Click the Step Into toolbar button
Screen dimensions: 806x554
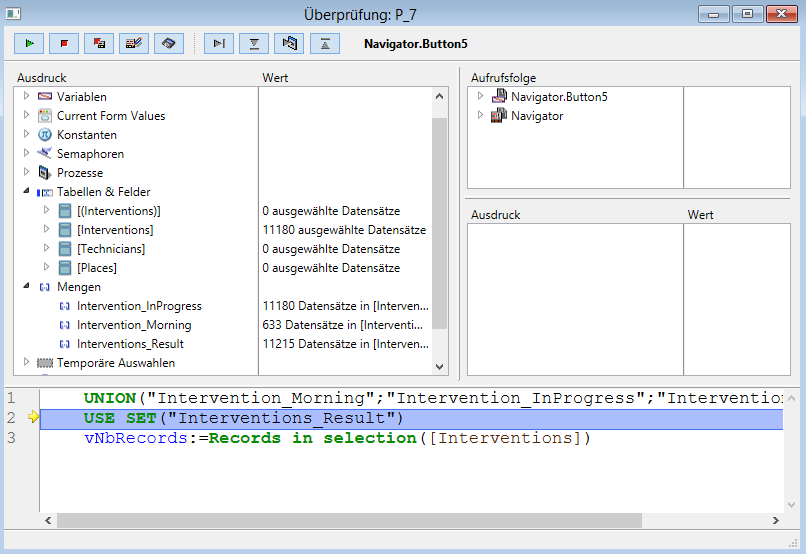pyautogui.click(x=254, y=43)
